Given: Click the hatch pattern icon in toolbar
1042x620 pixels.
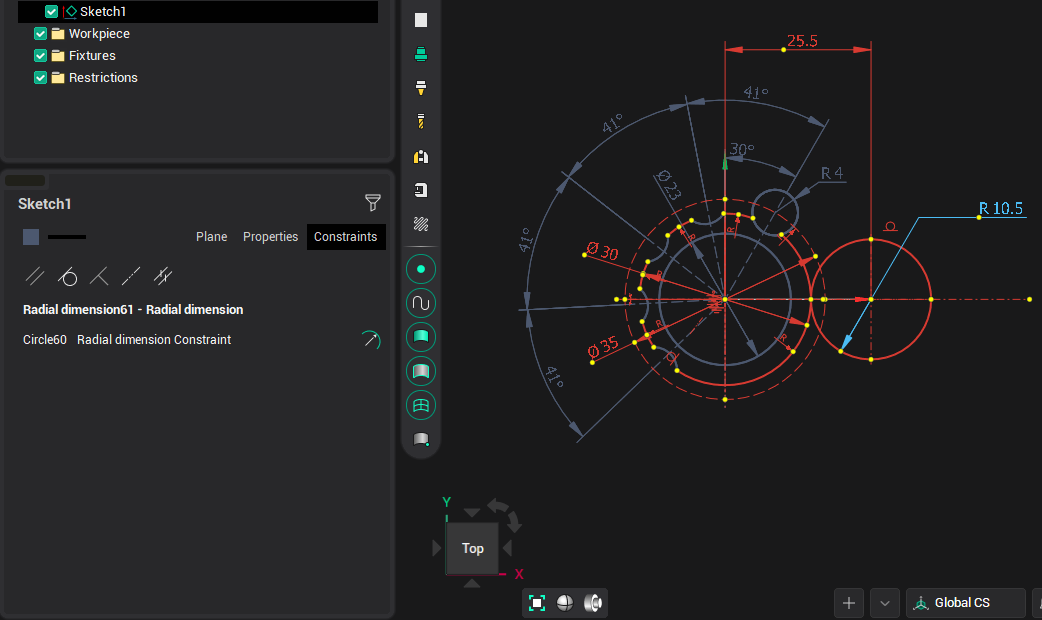Looking at the screenshot, I should [x=421, y=224].
